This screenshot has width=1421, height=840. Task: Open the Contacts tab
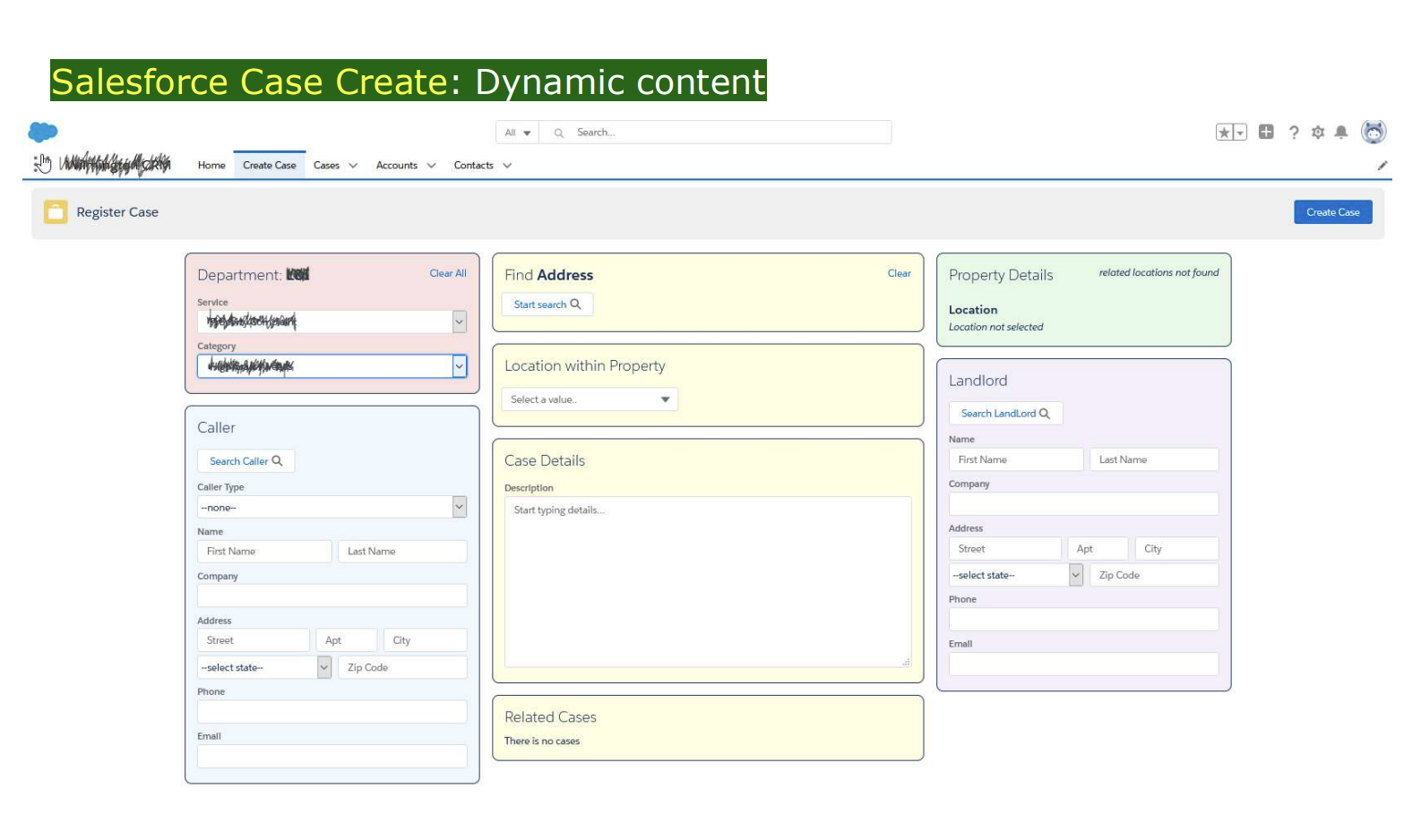click(473, 166)
